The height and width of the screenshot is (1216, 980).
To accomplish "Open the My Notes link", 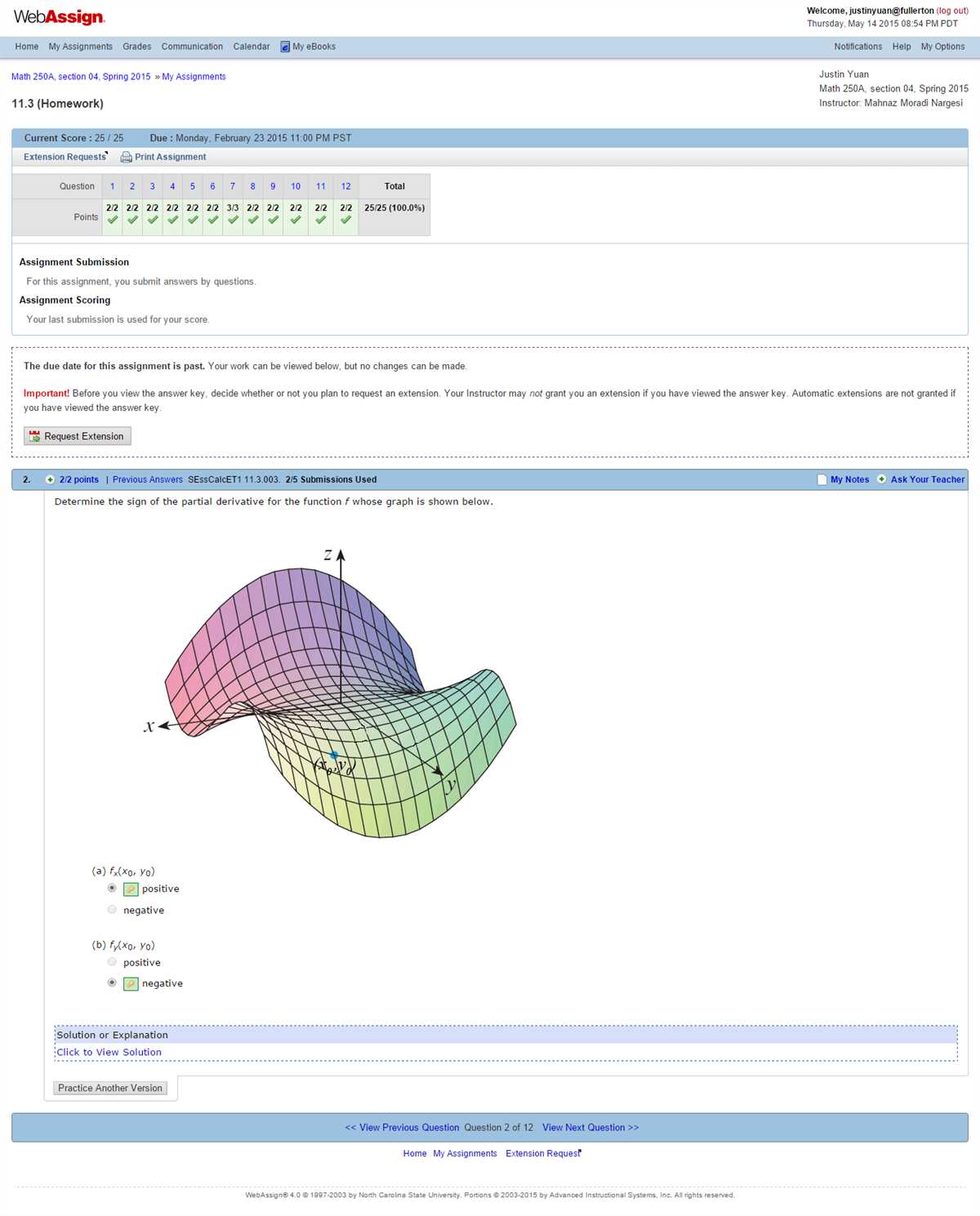I will click(x=850, y=479).
